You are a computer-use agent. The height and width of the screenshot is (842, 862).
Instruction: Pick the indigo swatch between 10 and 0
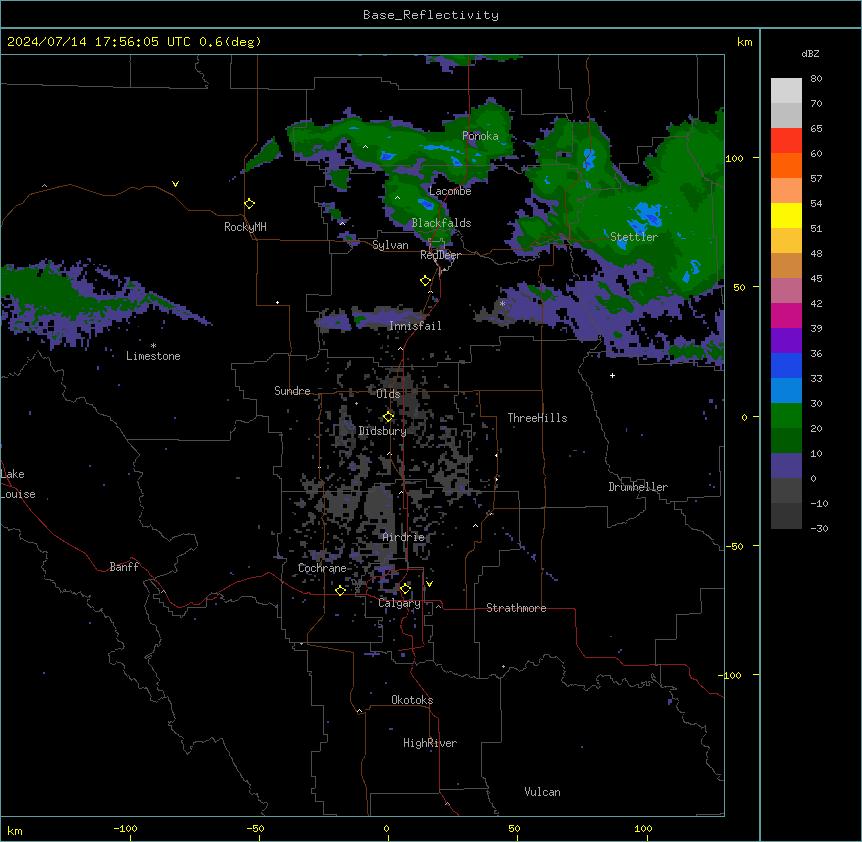(x=786, y=466)
